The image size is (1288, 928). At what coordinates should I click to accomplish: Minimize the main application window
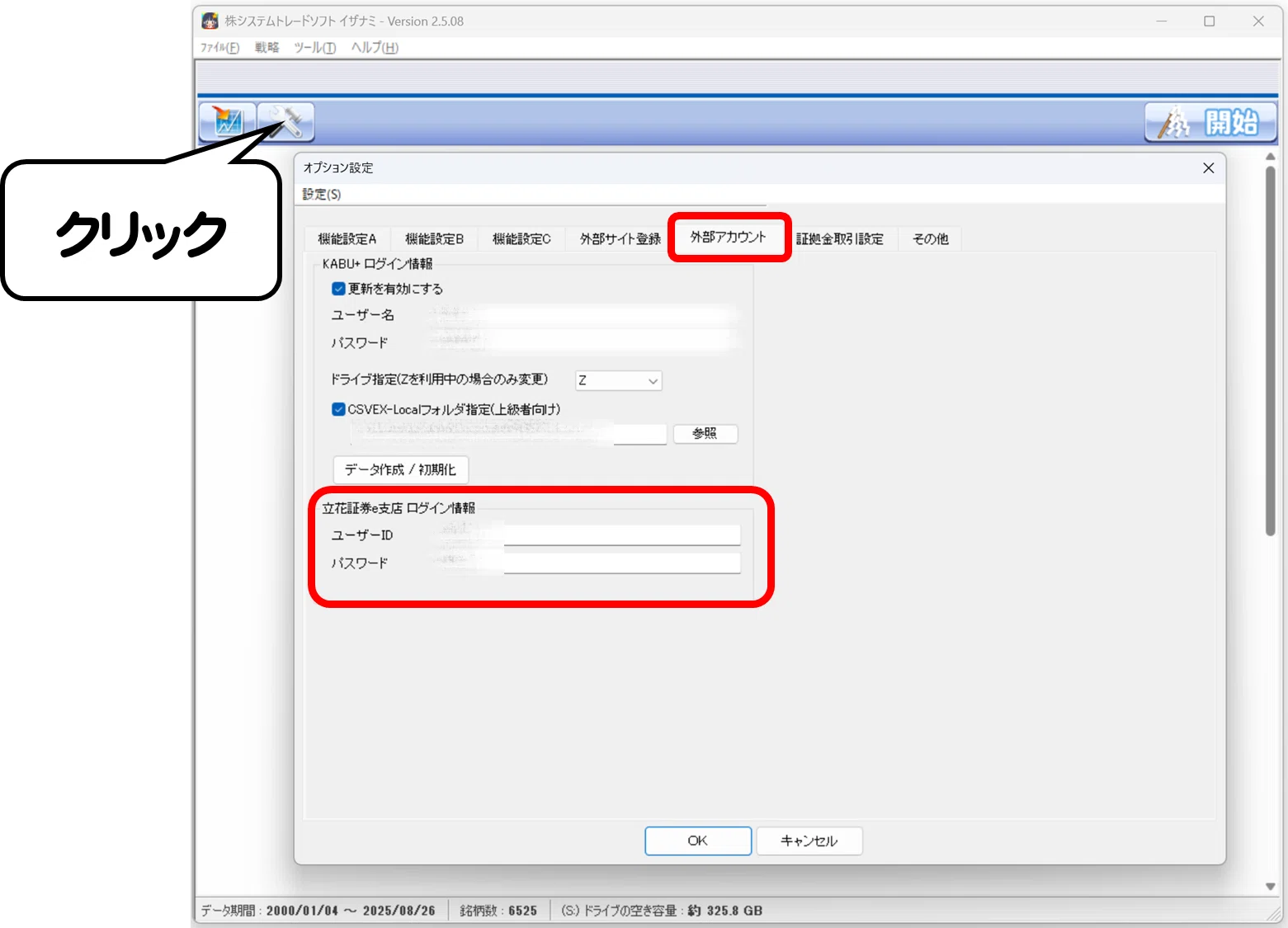pyautogui.click(x=1162, y=21)
